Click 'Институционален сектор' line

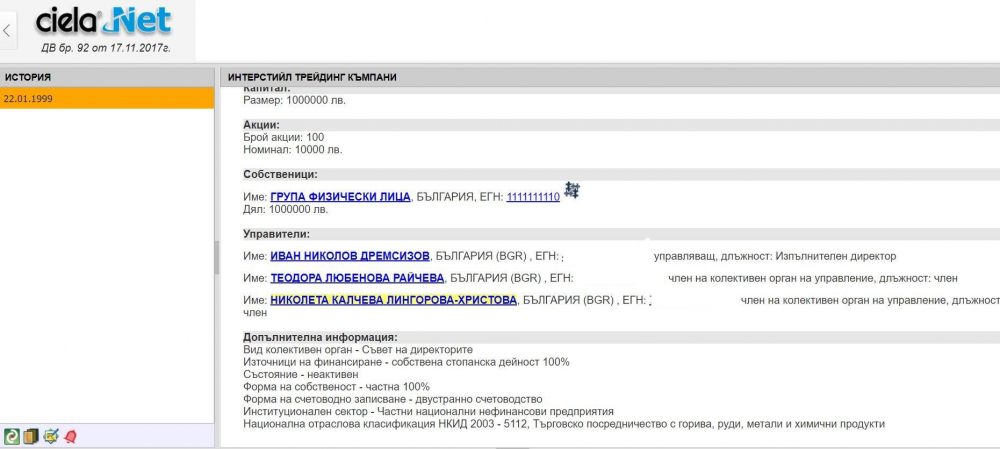pos(428,411)
